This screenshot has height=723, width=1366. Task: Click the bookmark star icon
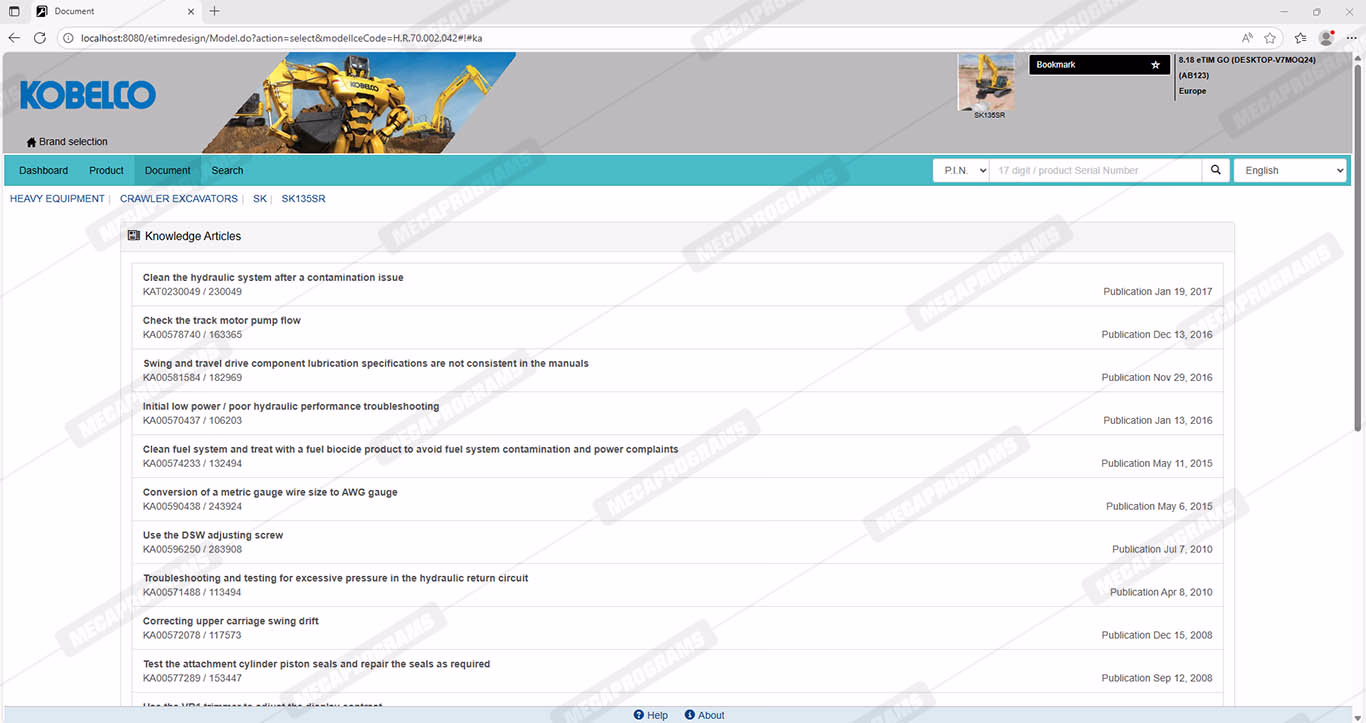(x=1155, y=65)
